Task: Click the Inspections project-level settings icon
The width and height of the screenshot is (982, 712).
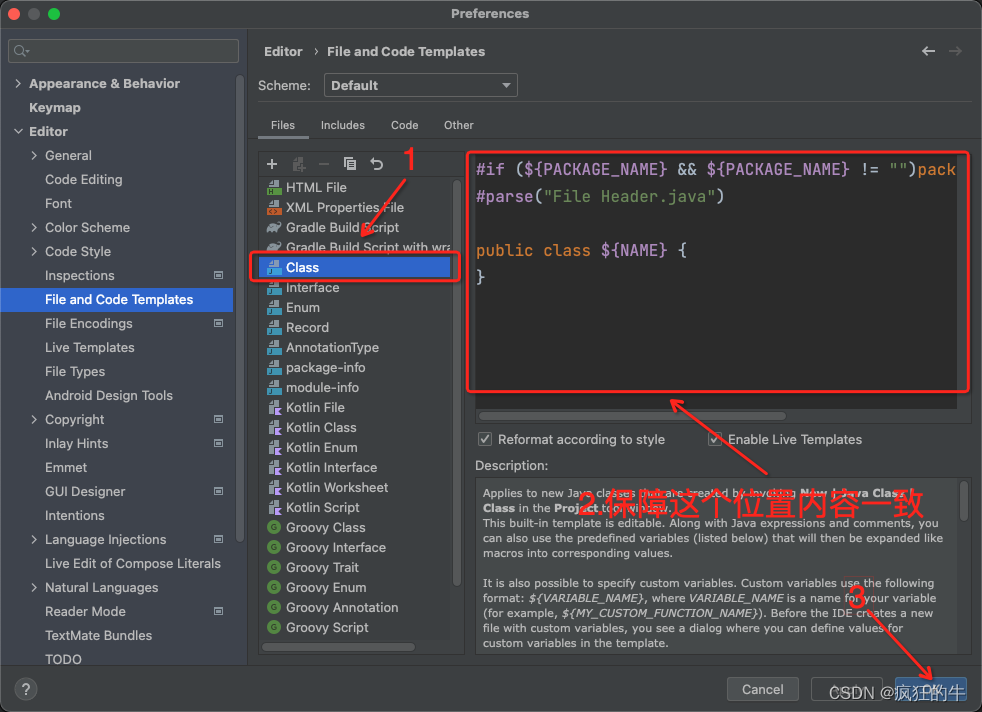Action: coord(219,275)
